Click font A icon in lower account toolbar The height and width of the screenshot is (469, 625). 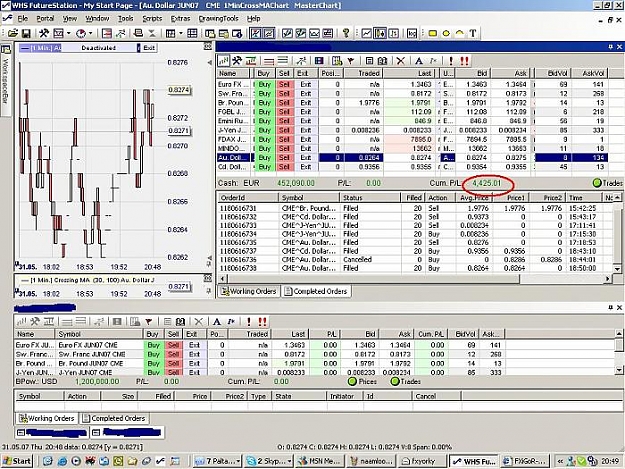pyautogui.click(x=216, y=322)
